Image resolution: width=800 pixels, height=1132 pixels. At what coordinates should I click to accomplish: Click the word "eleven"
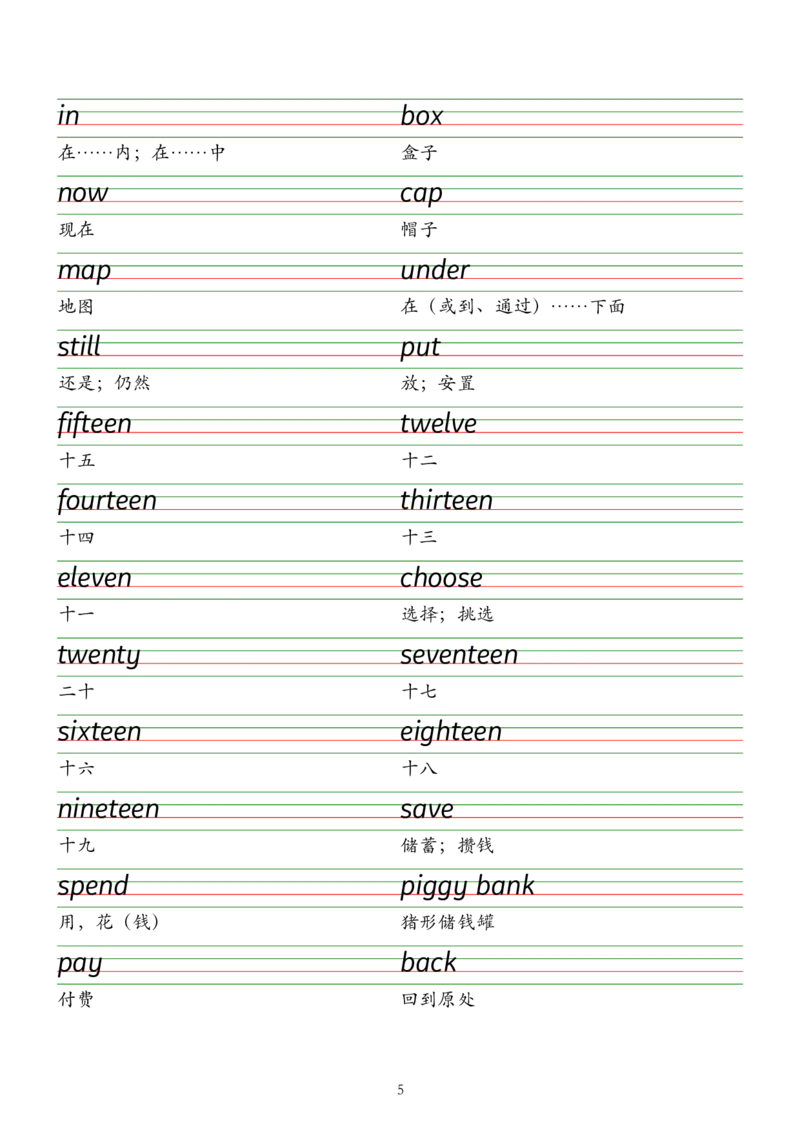(94, 578)
